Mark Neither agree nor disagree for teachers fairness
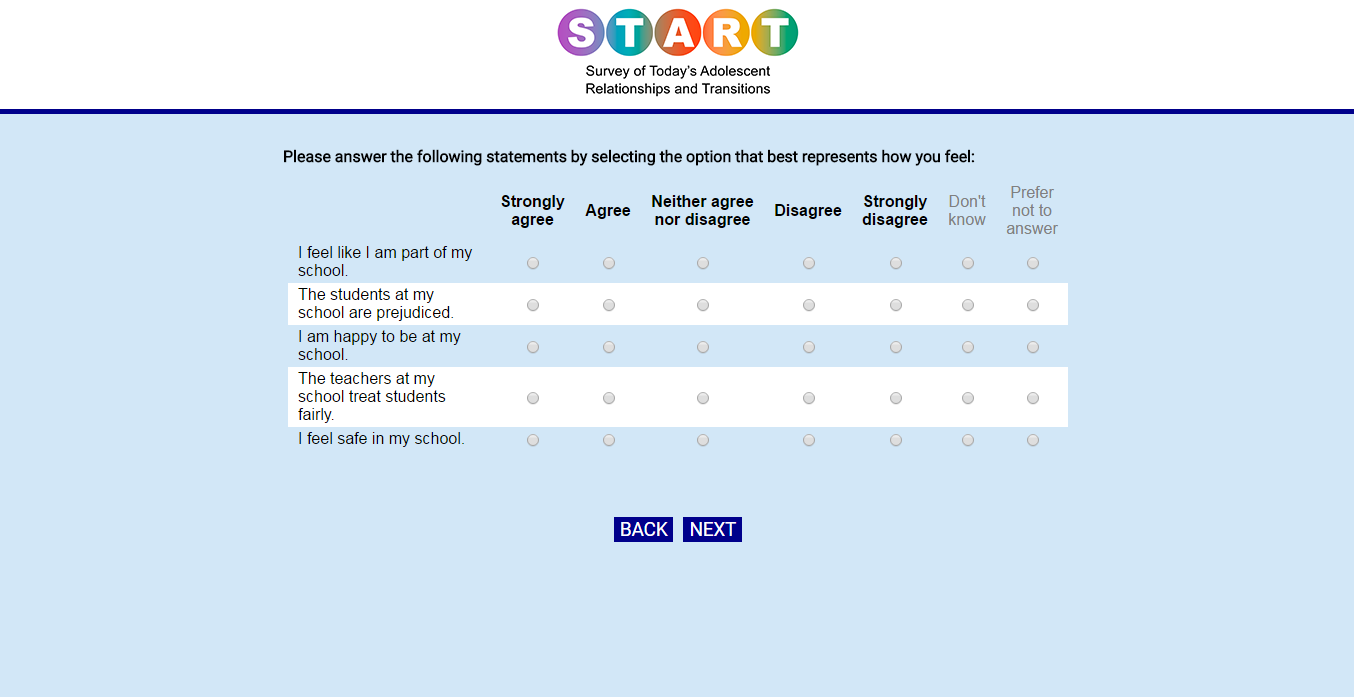1354x697 pixels. point(703,398)
